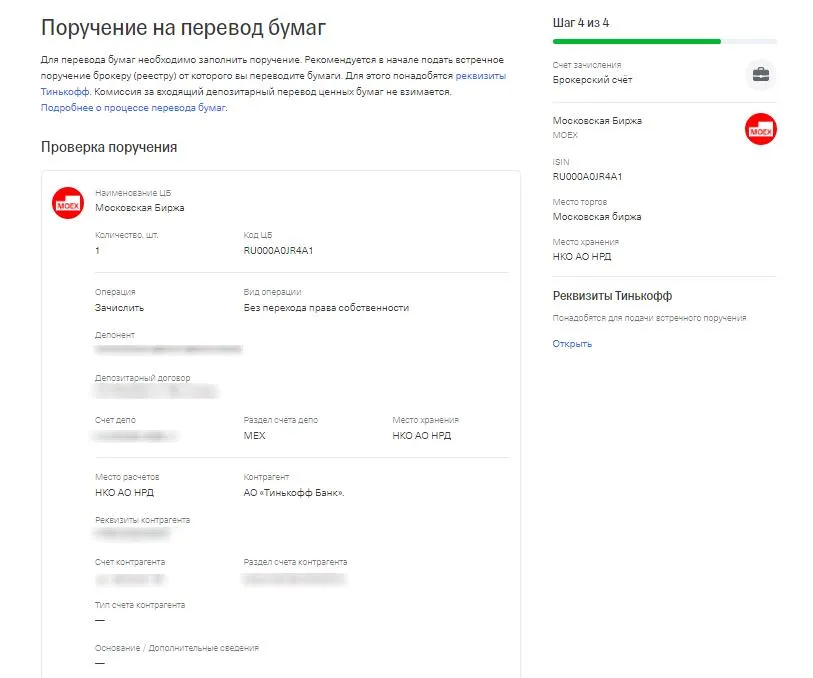Click the MOEX logo in order card

pyautogui.click(x=68, y=203)
